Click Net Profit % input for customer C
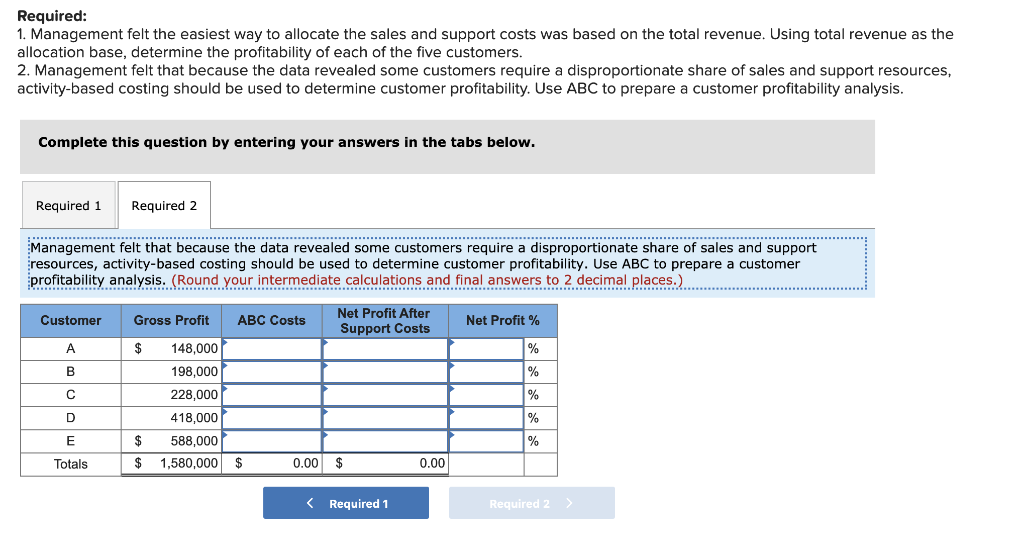 click(x=487, y=395)
